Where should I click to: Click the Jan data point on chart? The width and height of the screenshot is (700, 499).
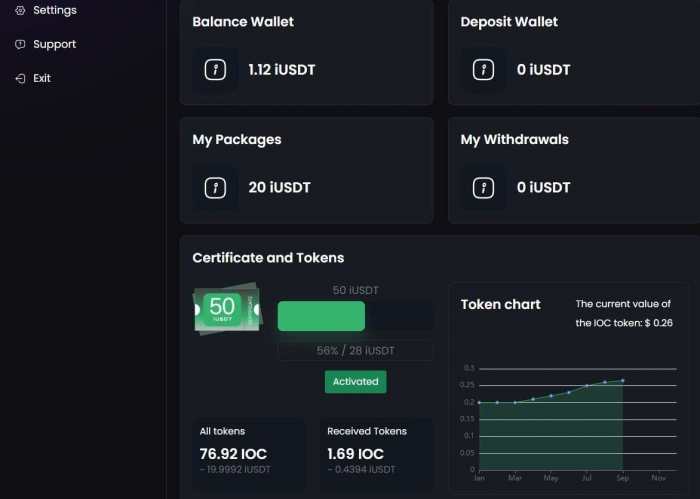480,402
